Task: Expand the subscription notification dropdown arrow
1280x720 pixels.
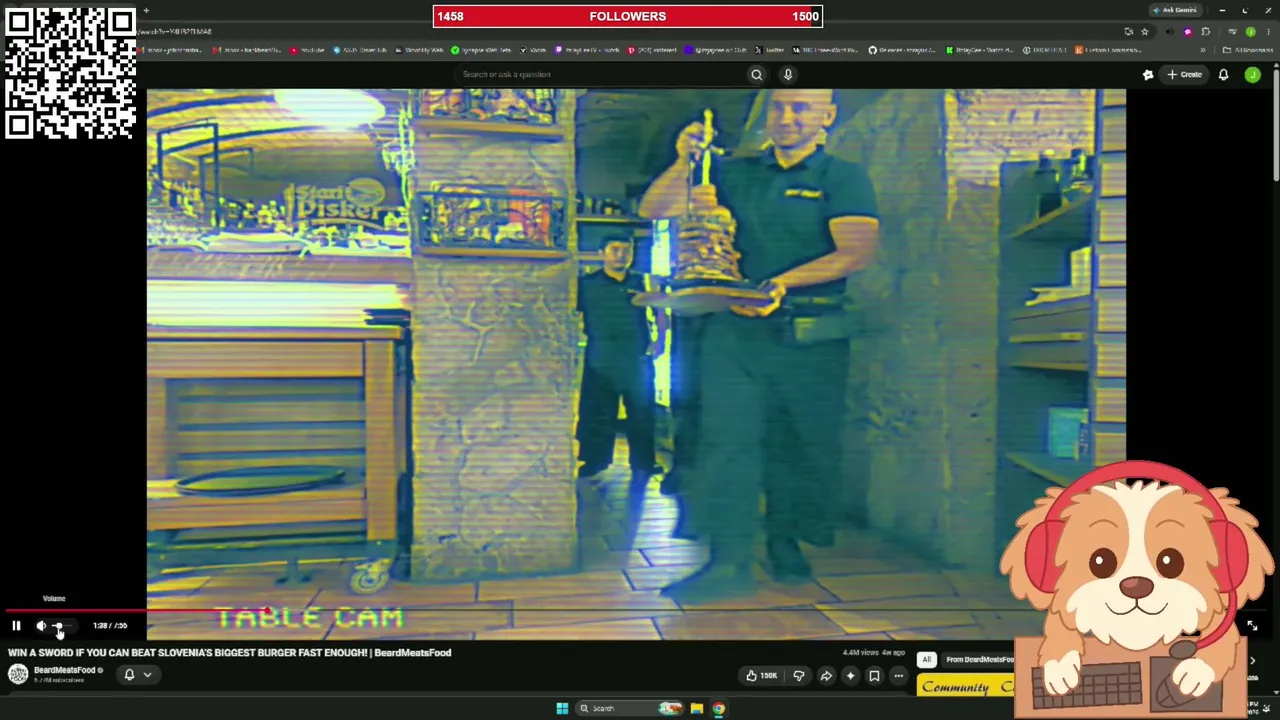Action: 147,675
